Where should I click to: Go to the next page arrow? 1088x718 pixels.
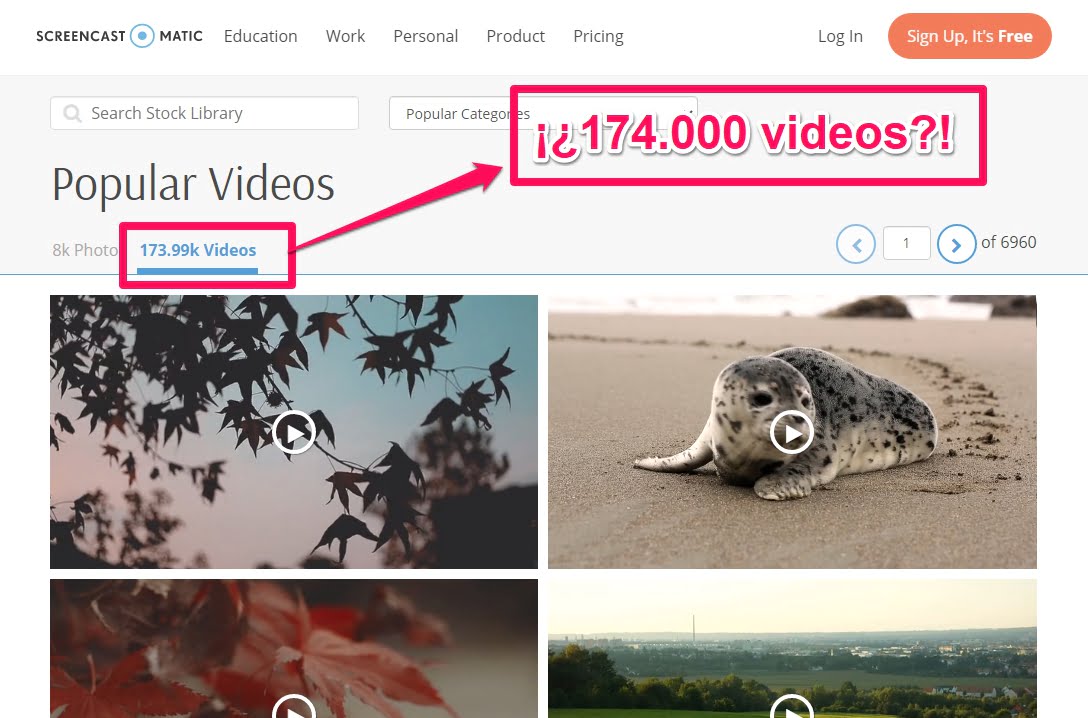(x=956, y=244)
